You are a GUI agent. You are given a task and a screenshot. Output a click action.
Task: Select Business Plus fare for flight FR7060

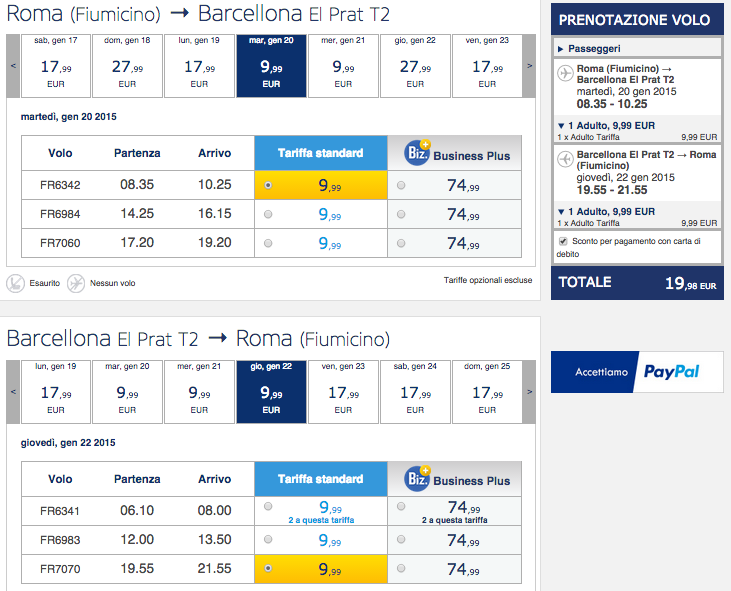coord(401,243)
